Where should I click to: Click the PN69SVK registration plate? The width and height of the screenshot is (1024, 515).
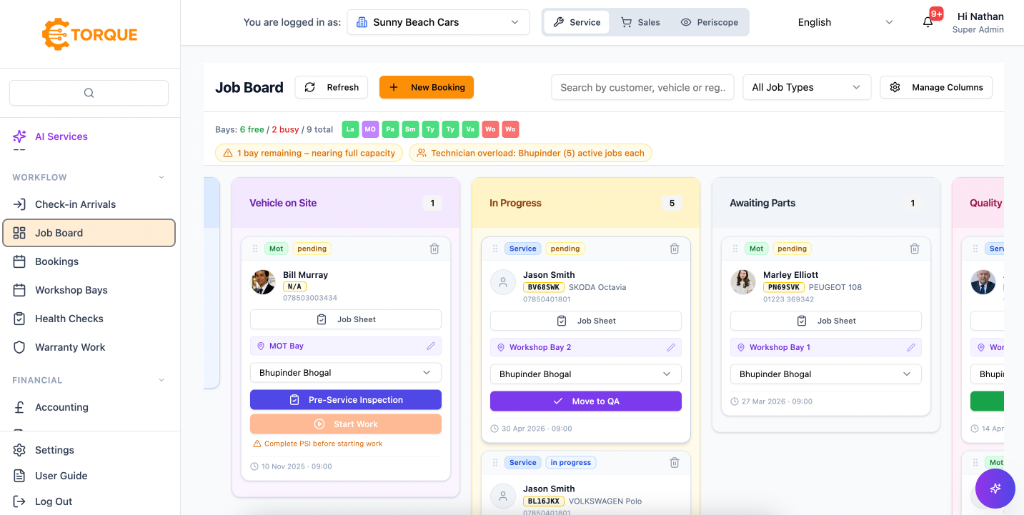point(784,287)
